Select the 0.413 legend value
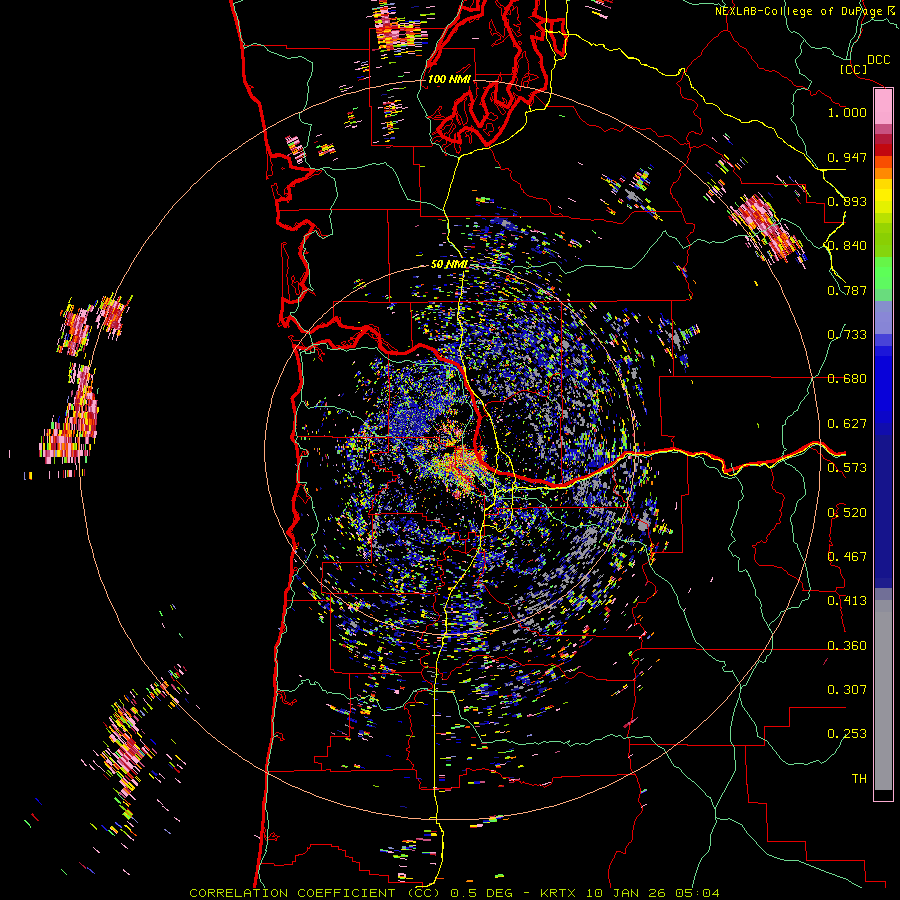900x900 pixels. (847, 601)
